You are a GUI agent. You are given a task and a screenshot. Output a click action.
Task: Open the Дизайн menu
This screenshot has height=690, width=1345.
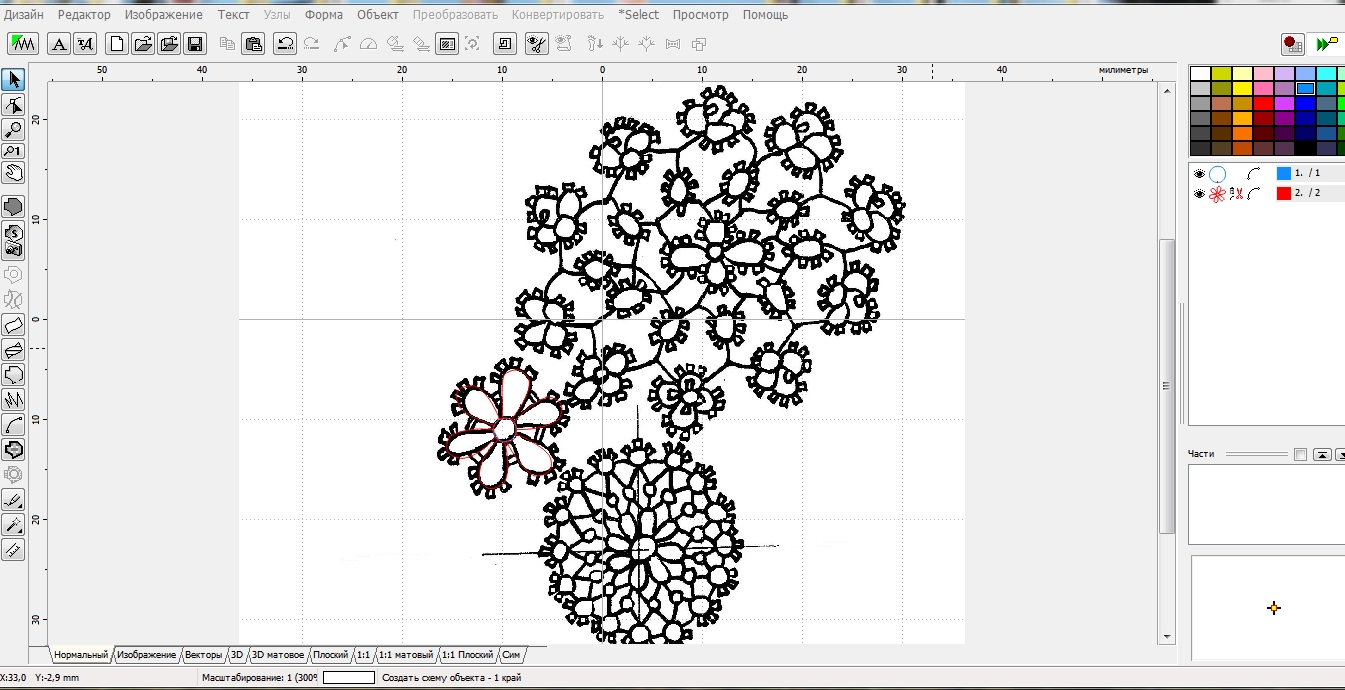click(x=24, y=15)
